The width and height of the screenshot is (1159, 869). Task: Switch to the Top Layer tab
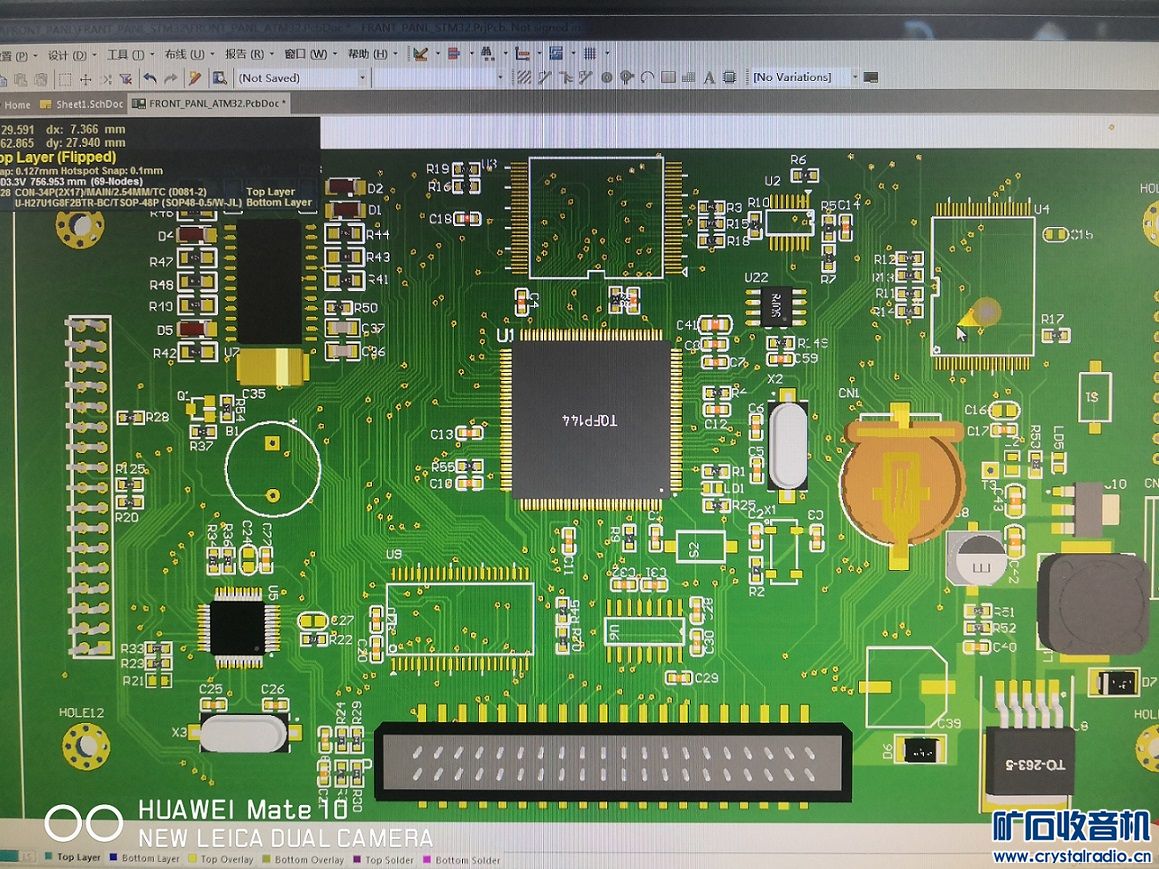pos(78,858)
